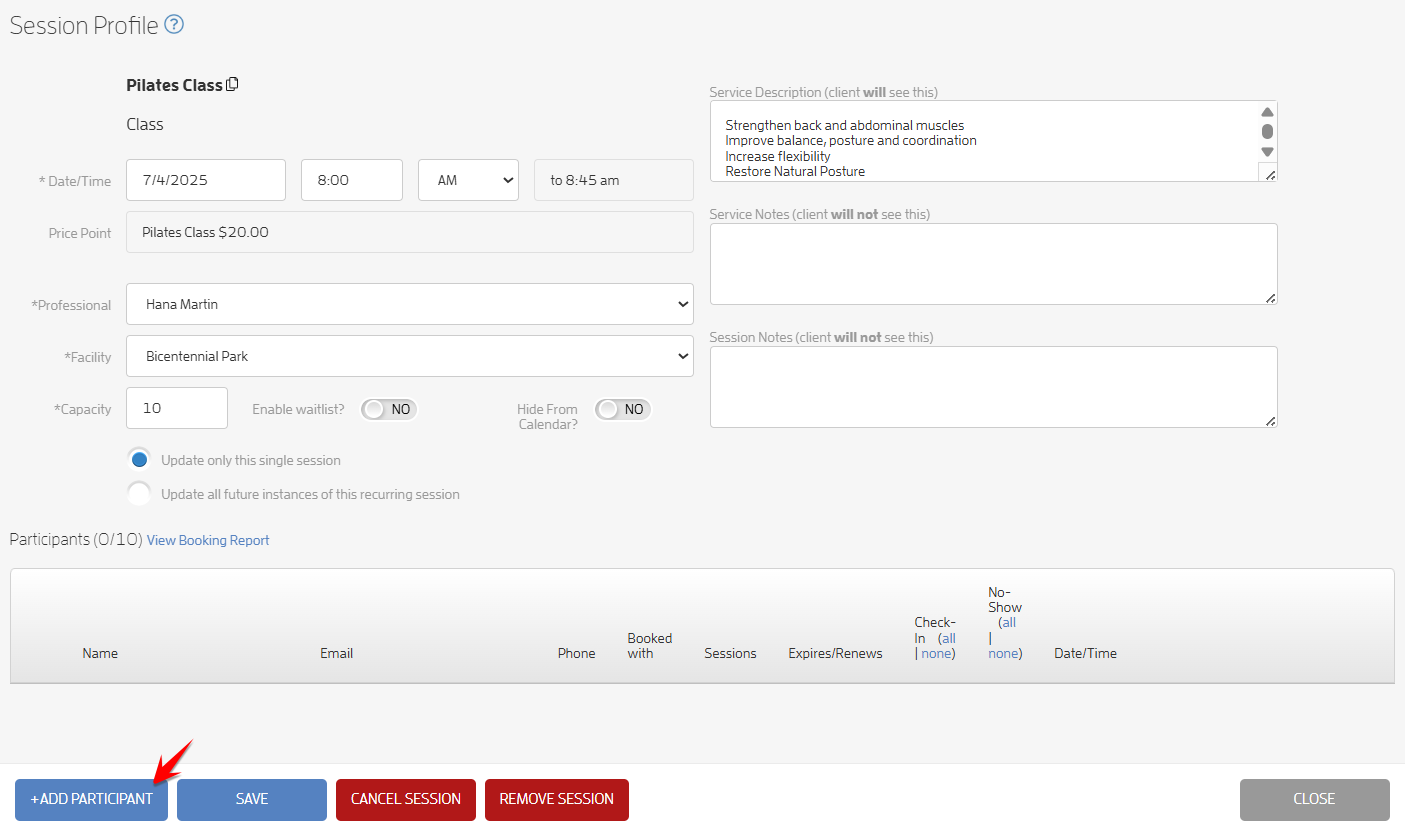Screen dimensions: 1405x834
Task: Click the Cancel Session button
Action: [x=406, y=800]
